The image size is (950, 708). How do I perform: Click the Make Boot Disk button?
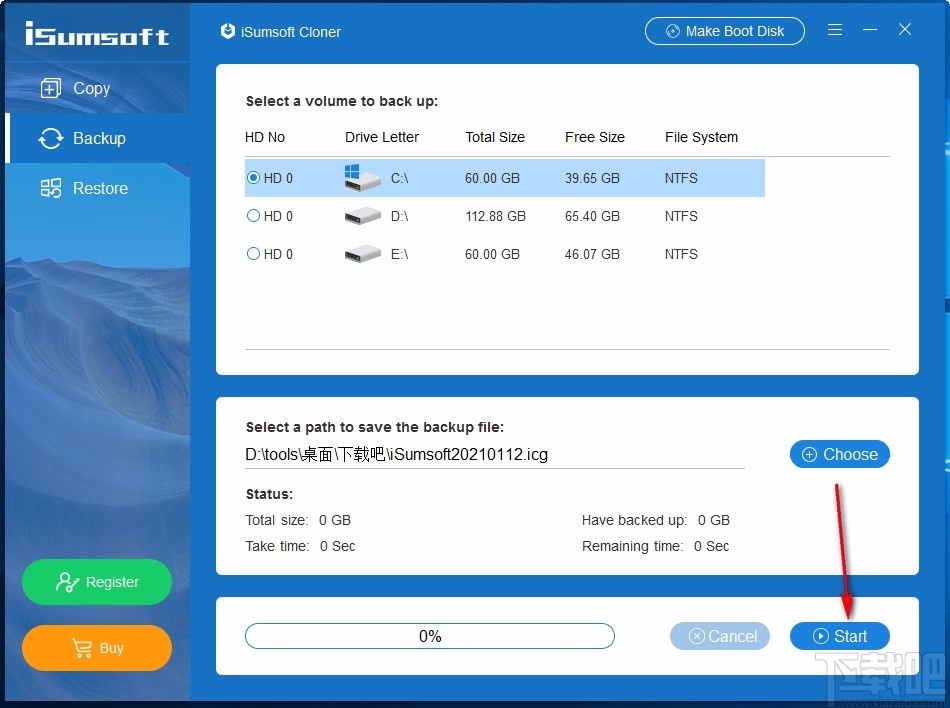[725, 31]
